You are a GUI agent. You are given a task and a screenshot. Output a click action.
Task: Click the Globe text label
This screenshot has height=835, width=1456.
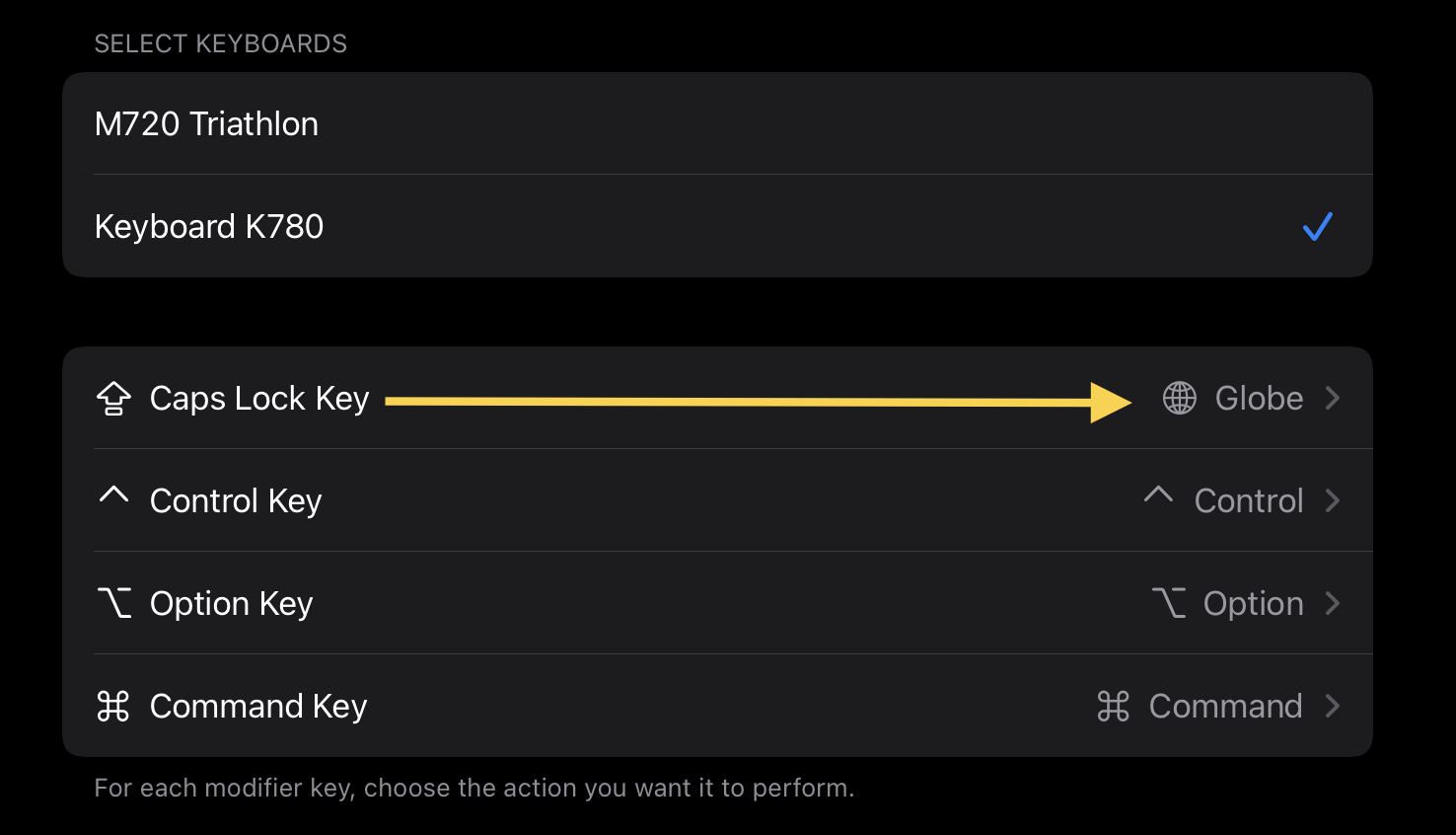tap(1259, 398)
